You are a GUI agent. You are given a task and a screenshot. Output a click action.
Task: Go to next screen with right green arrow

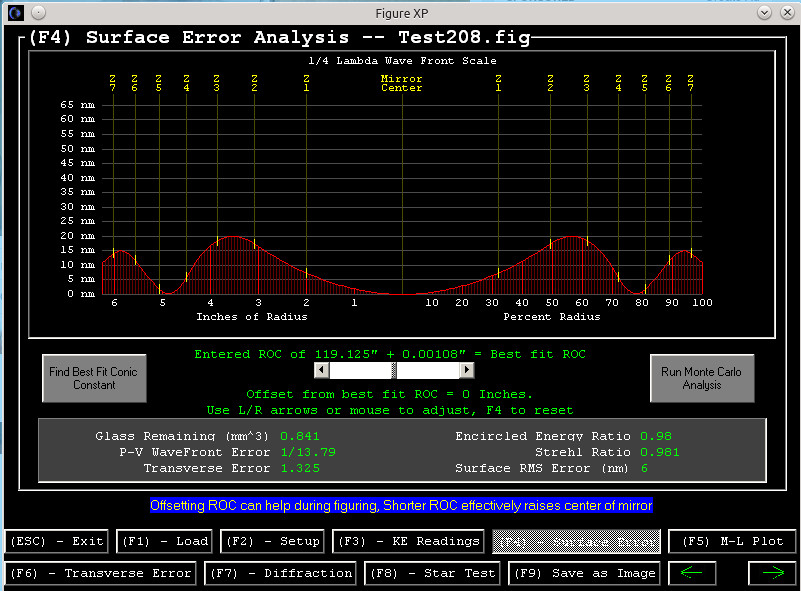(x=772, y=573)
